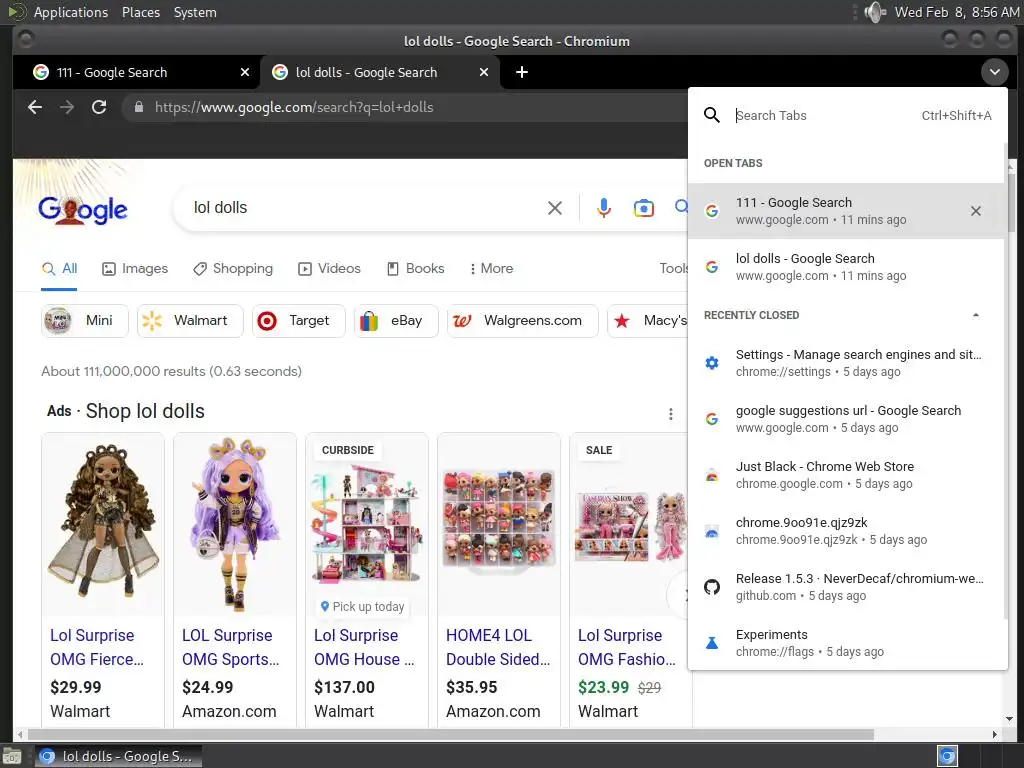Viewport: 1024px width, 768px height.
Task: Filter by the eBay chip
Action: (396, 321)
